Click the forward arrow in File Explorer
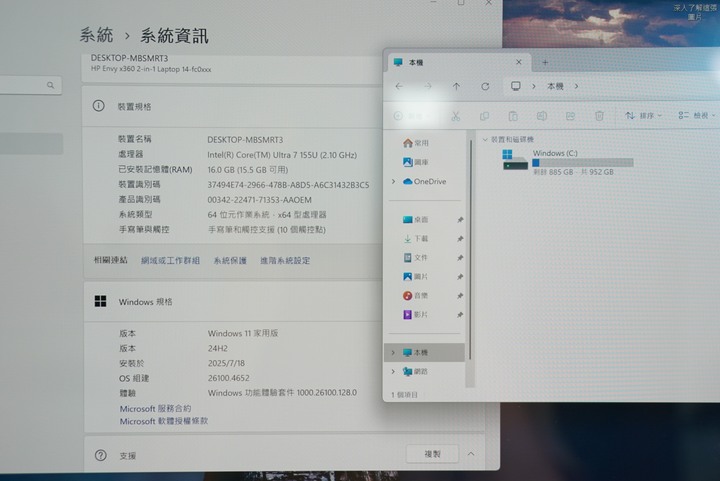The height and width of the screenshot is (481, 720). 428,86
